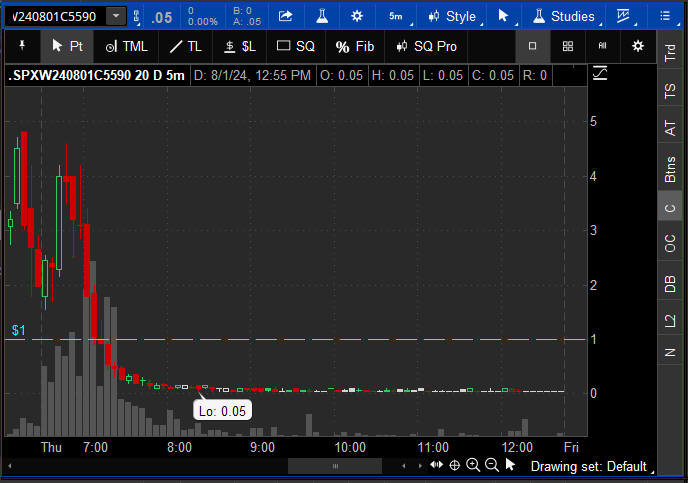Screen dimensions: 688x483
Task: Open the L2 sidebar tab
Action: pyautogui.click(x=670, y=320)
